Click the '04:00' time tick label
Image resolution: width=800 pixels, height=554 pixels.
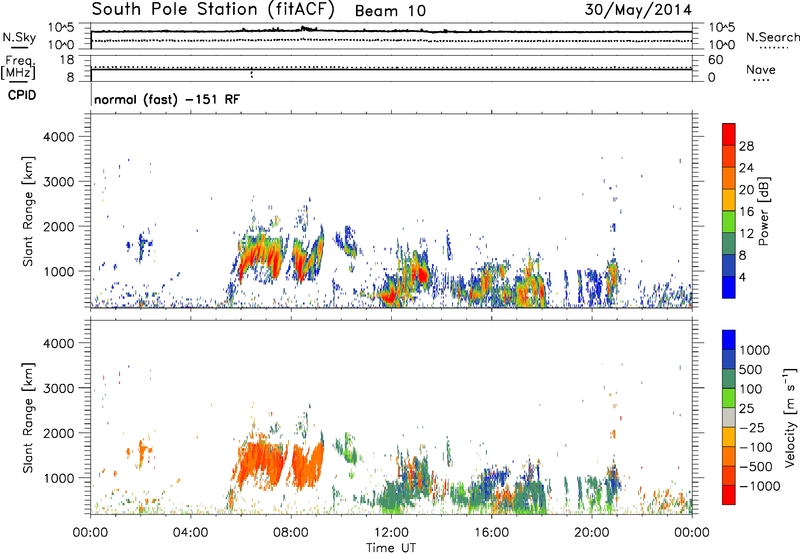[x=190, y=533]
